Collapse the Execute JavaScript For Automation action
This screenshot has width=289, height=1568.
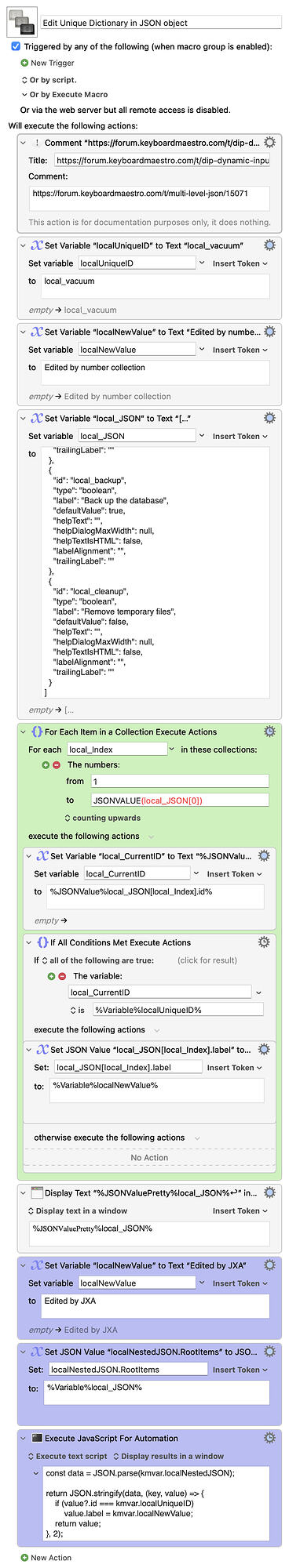(24, 1438)
